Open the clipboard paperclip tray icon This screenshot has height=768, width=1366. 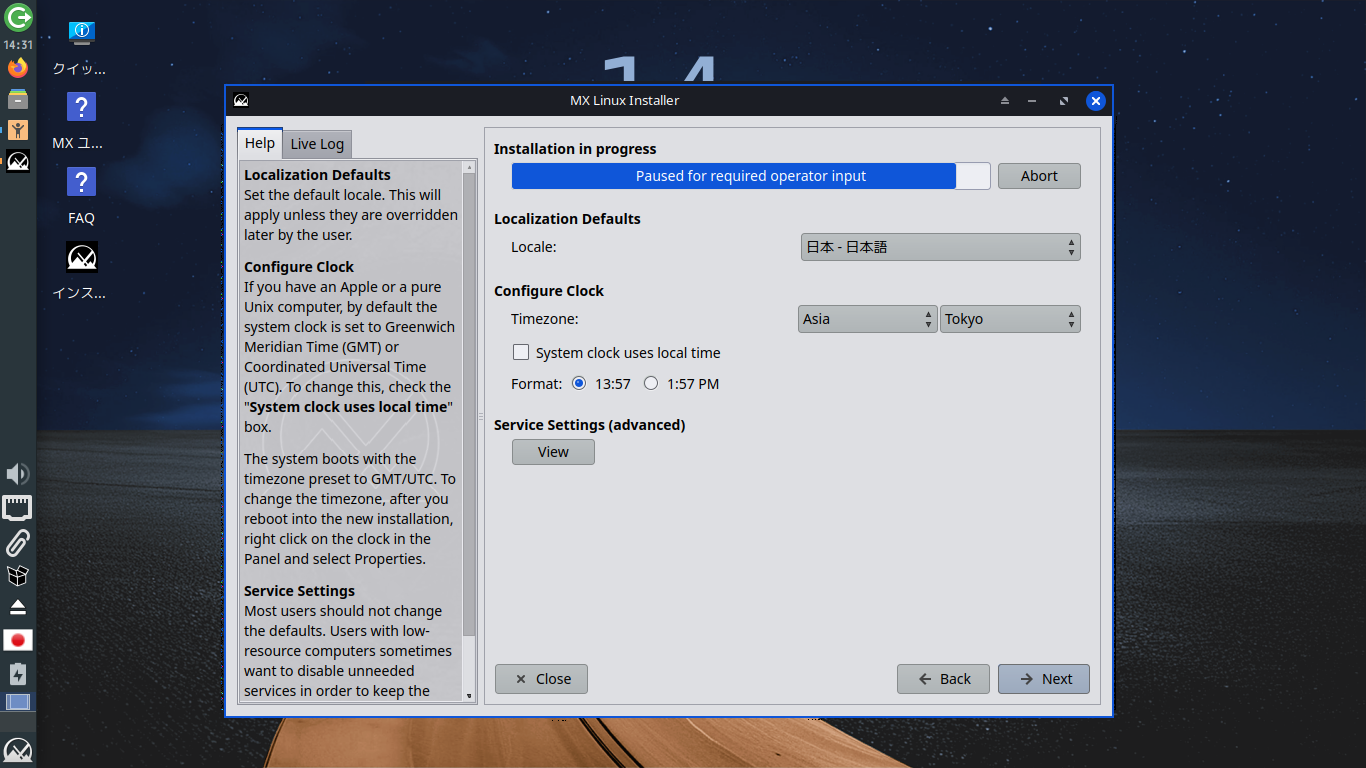pos(18,543)
